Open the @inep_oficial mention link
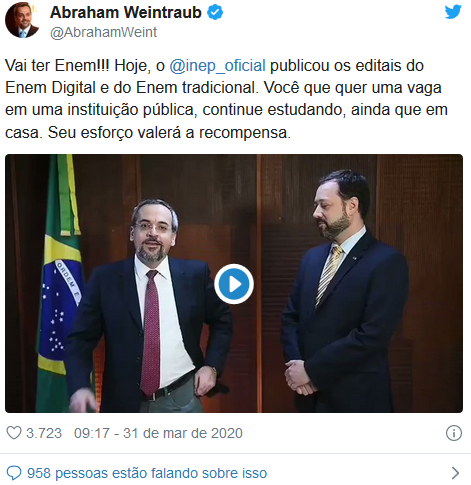The height and width of the screenshot is (485, 471). [218, 65]
